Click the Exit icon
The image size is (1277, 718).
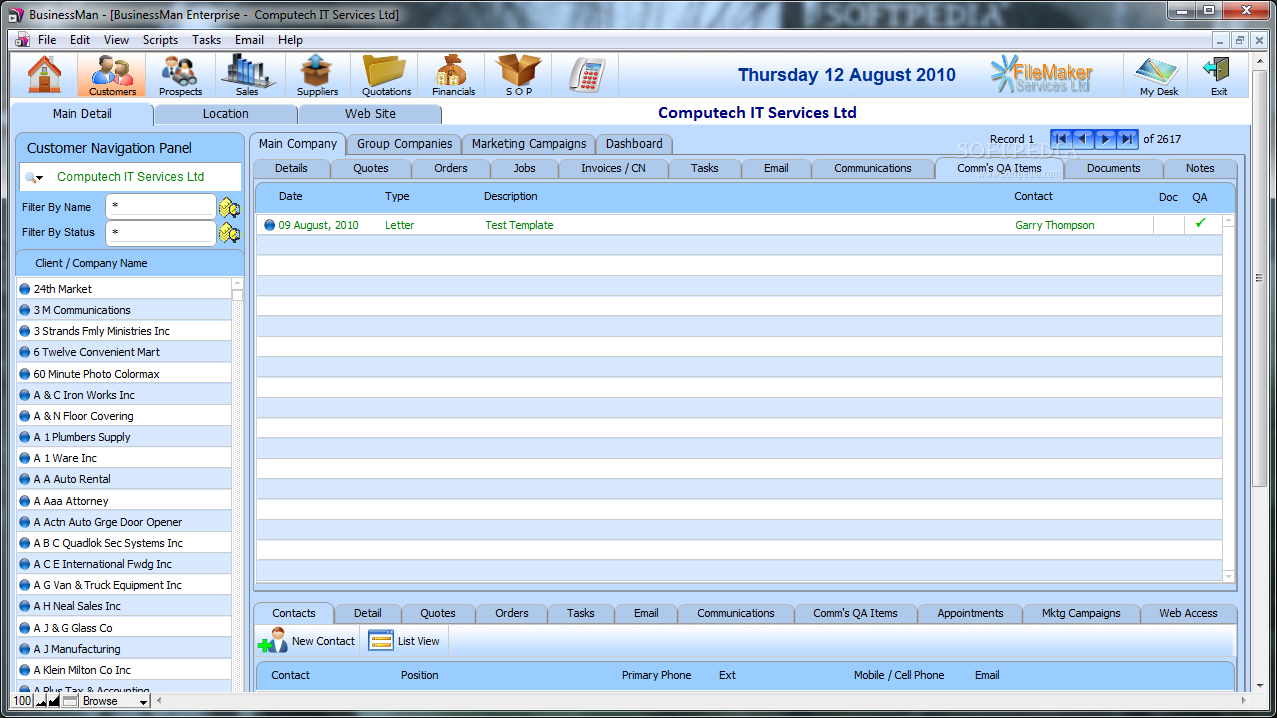[1218, 76]
